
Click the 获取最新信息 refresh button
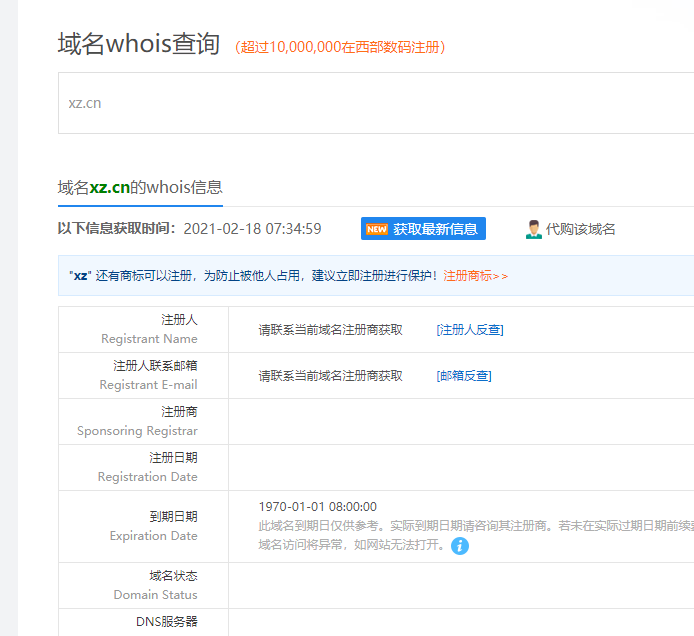tap(423, 229)
